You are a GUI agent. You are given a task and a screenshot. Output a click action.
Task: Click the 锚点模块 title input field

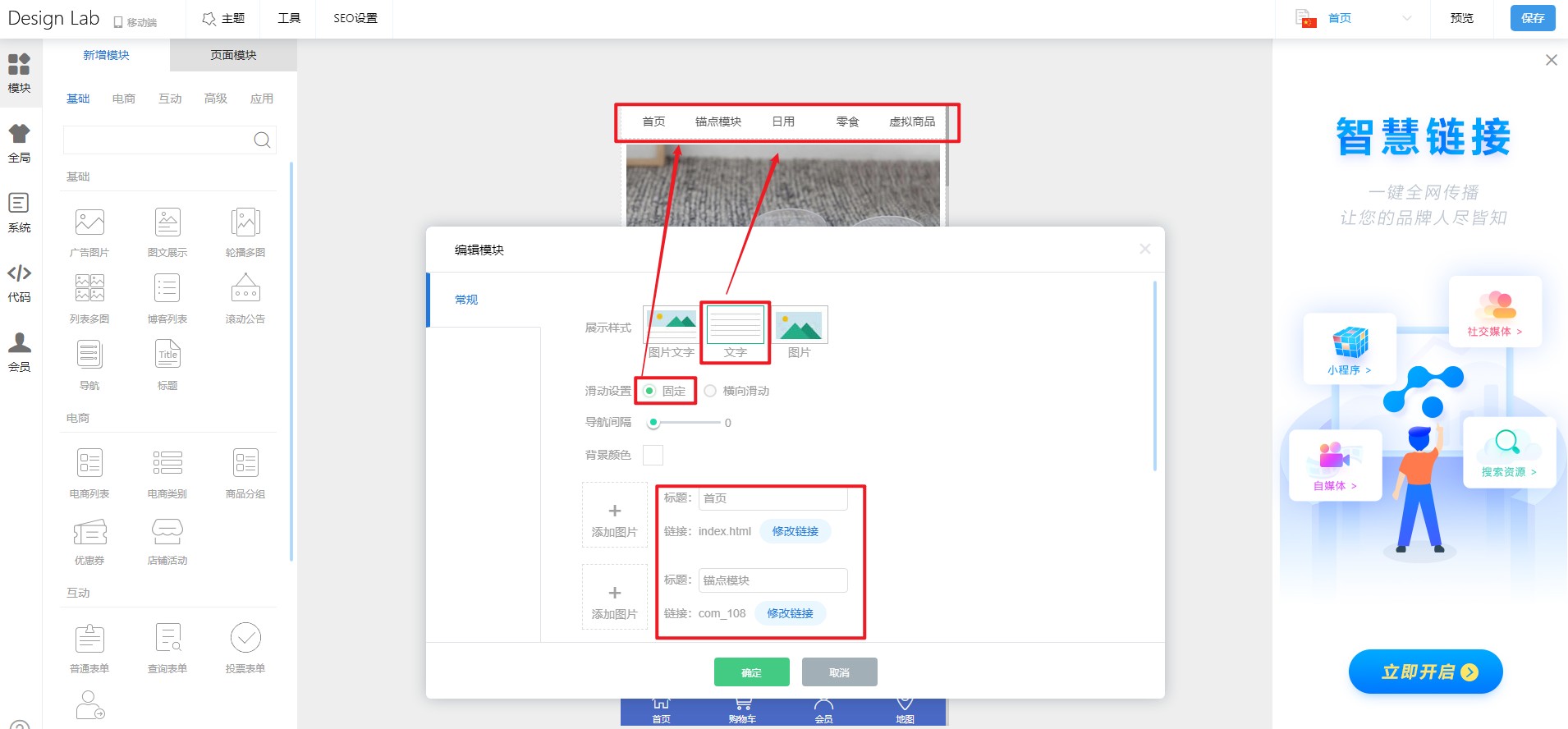point(773,580)
